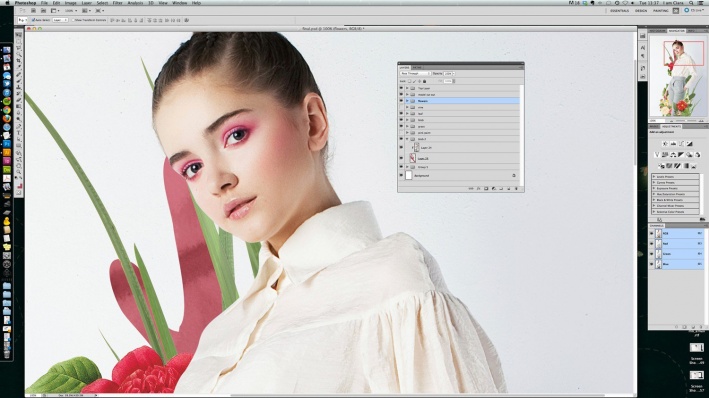Open Illustrator from the Dock
The width and height of the screenshot is (709, 398).
tap(7, 152)
